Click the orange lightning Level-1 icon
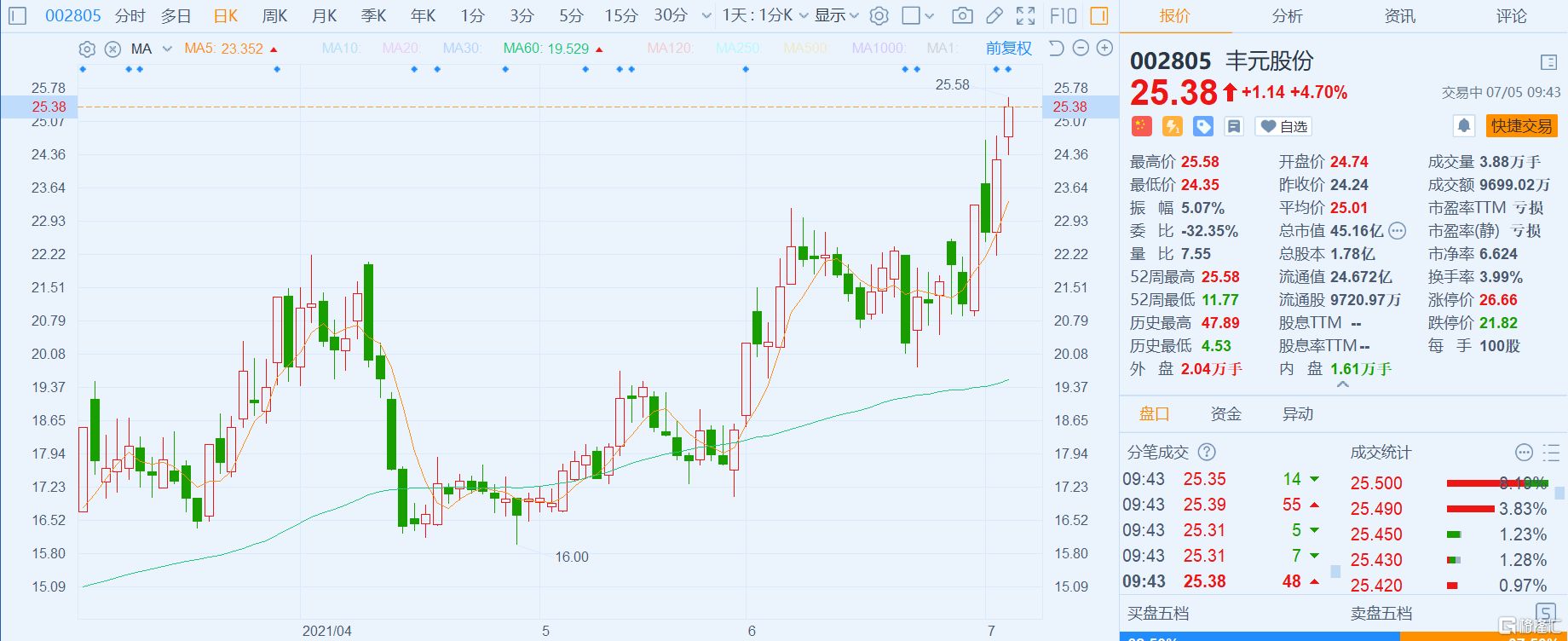 [x=1173, y=126]
